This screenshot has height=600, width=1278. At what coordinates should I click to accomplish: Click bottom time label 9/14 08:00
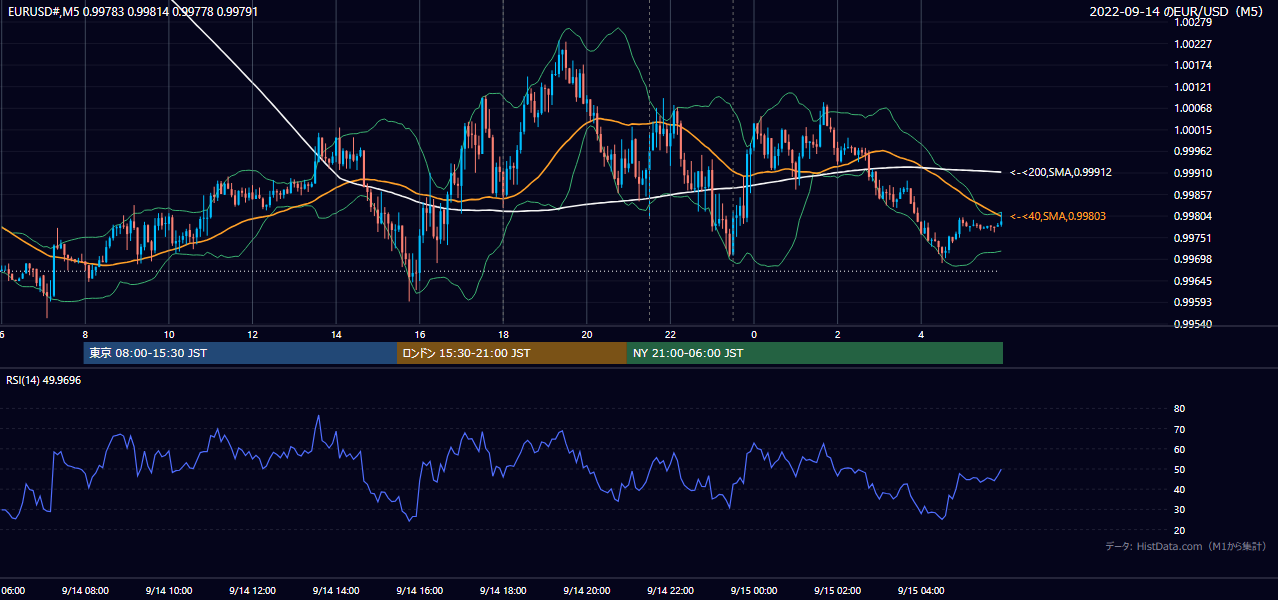point(85,590)
